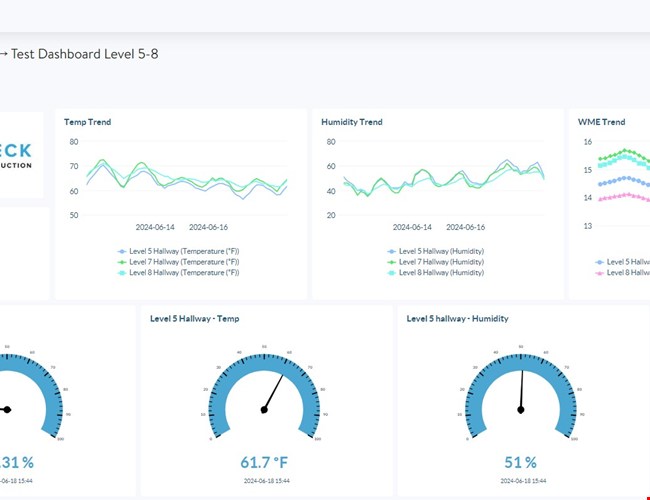Click the 51 % humidity reading
The height and width of the screenshot is (500, 650).
[x=521, y=462]
